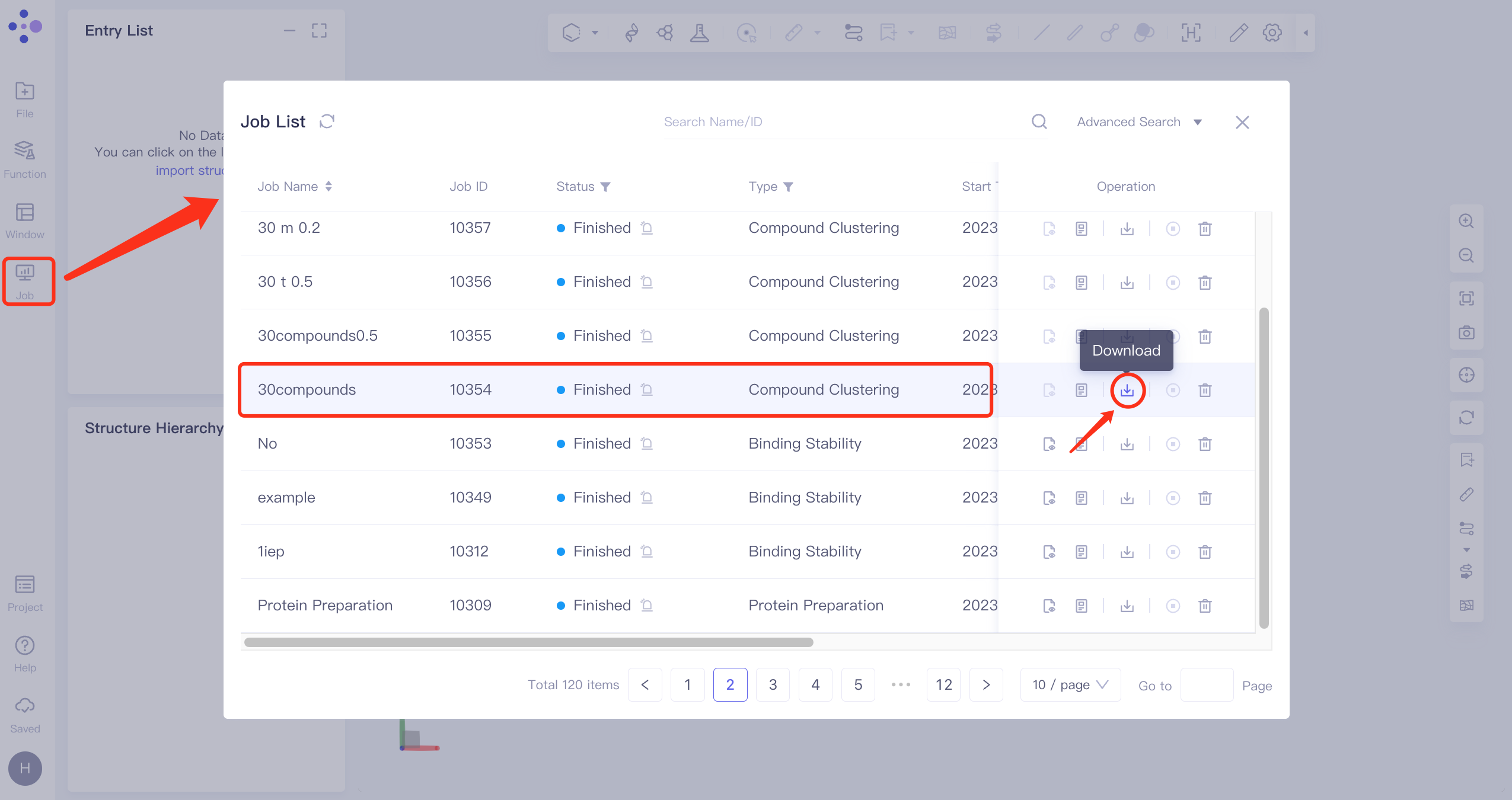The height and width of the screenshot is (800, 1512).
Task: Open the Status column filter
Action: pos(605,187)
